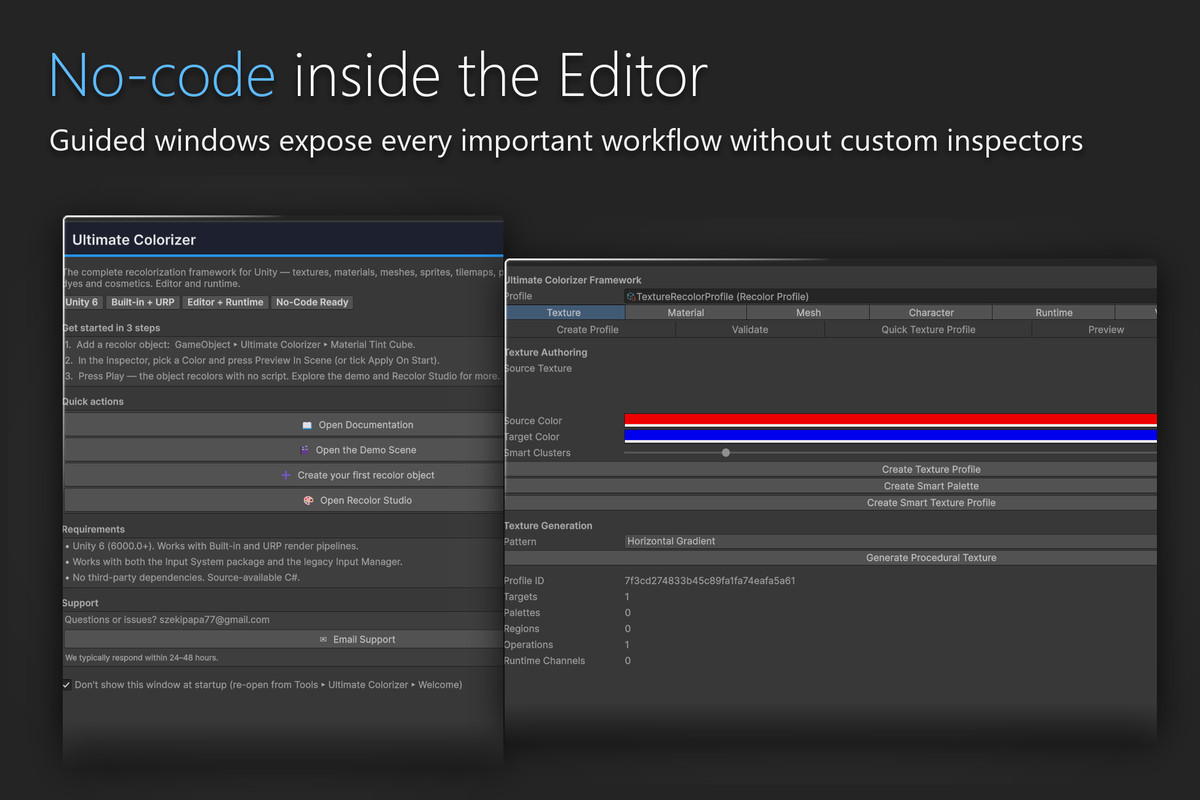Click the No-Code Ready badge
Image resolution: width=1200 pixels, height=800 pixels.
[x=313, y=302]
